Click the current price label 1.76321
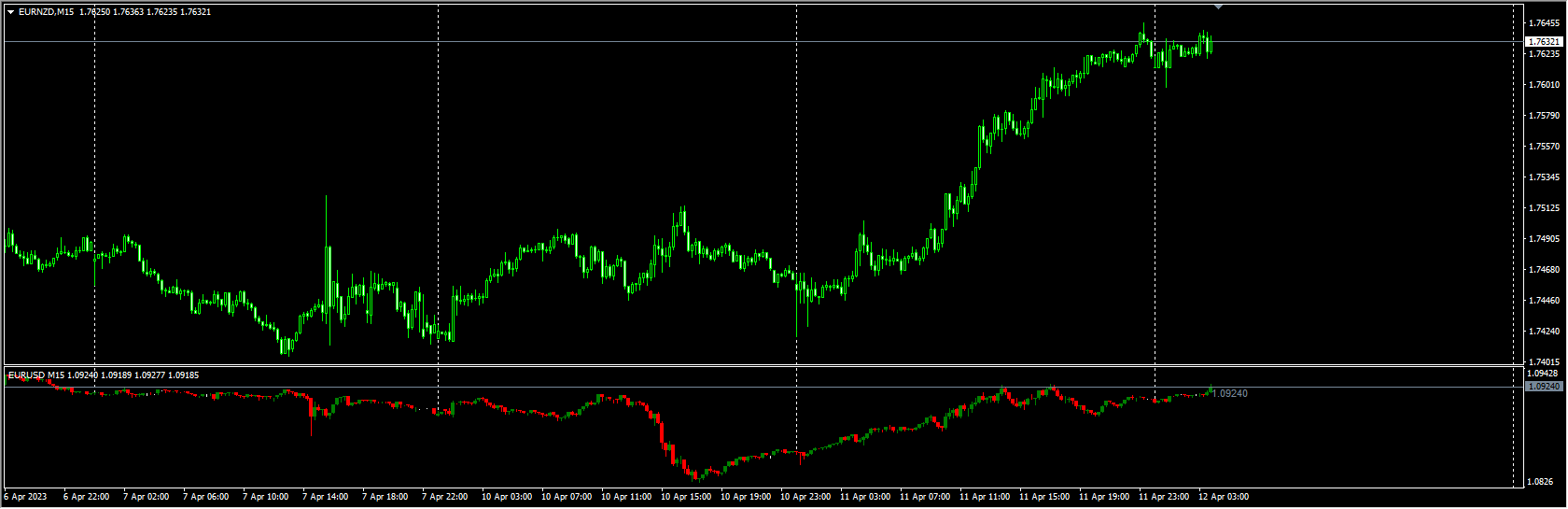This screenshot has height=509, width=1568. coord(1544,42)
